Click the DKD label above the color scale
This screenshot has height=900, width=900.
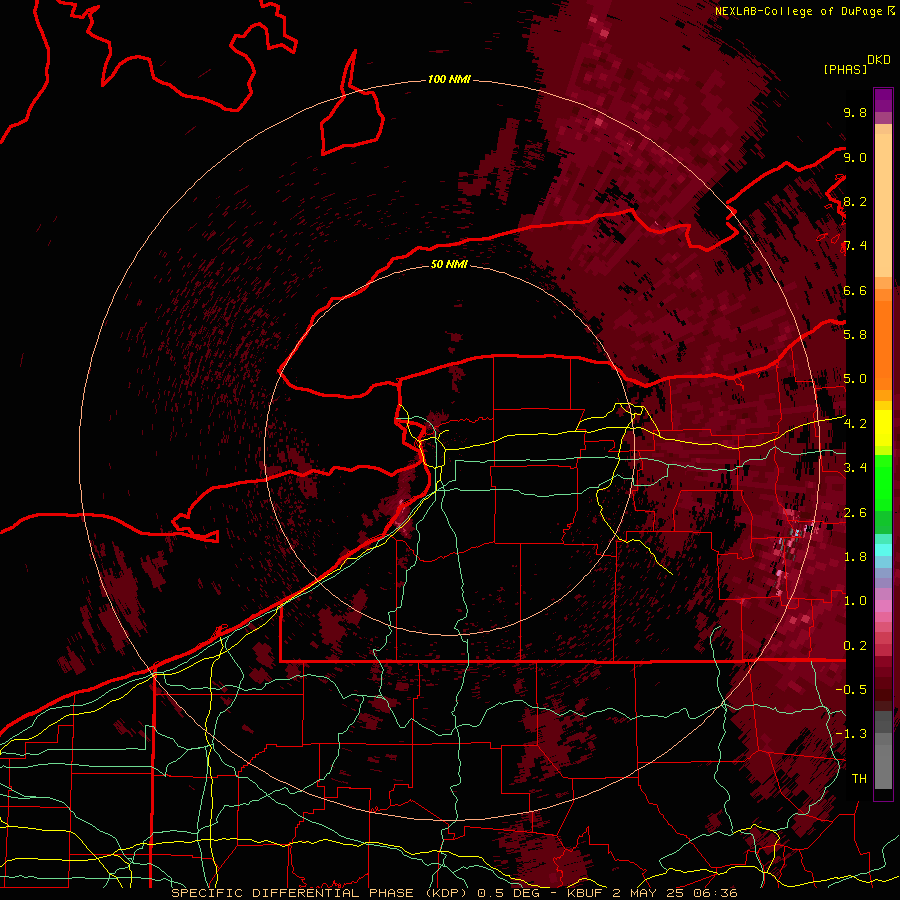coord(879,60)
